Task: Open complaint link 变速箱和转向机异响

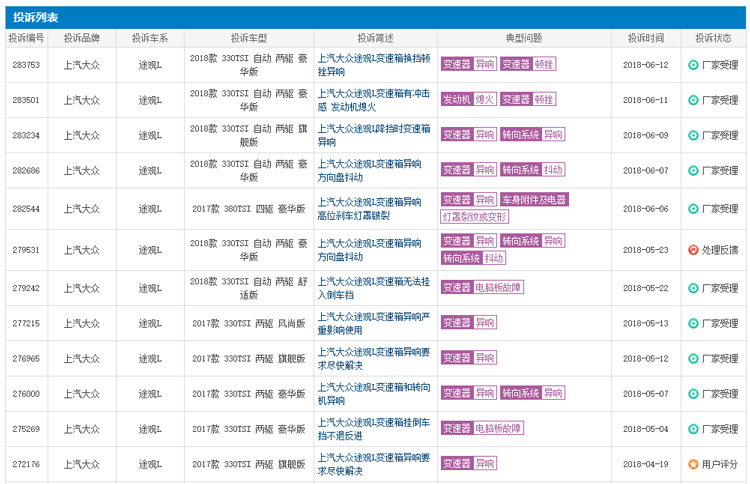Action: [374, 394]
